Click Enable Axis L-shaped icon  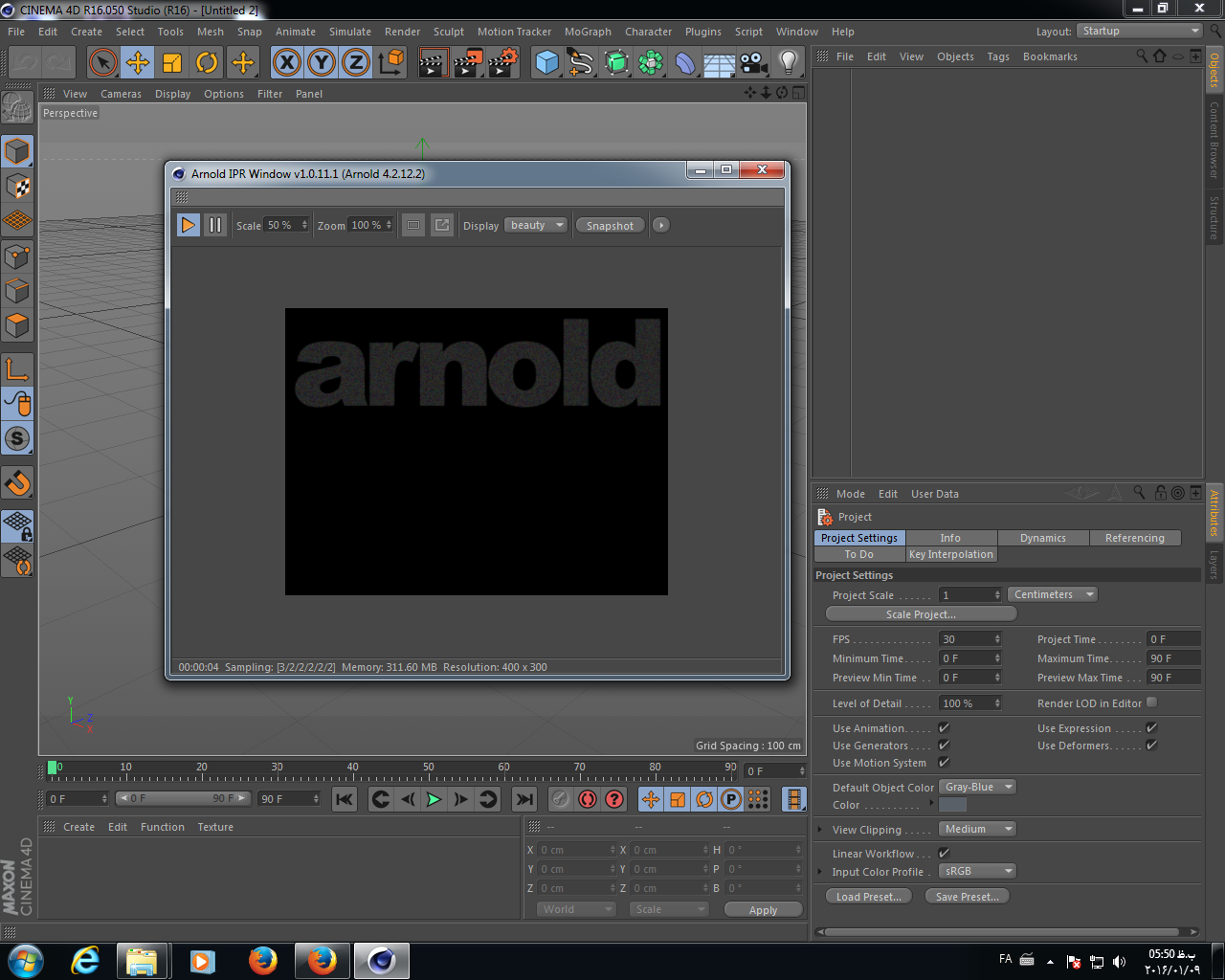pyautogui.click(x=17, y=368)
